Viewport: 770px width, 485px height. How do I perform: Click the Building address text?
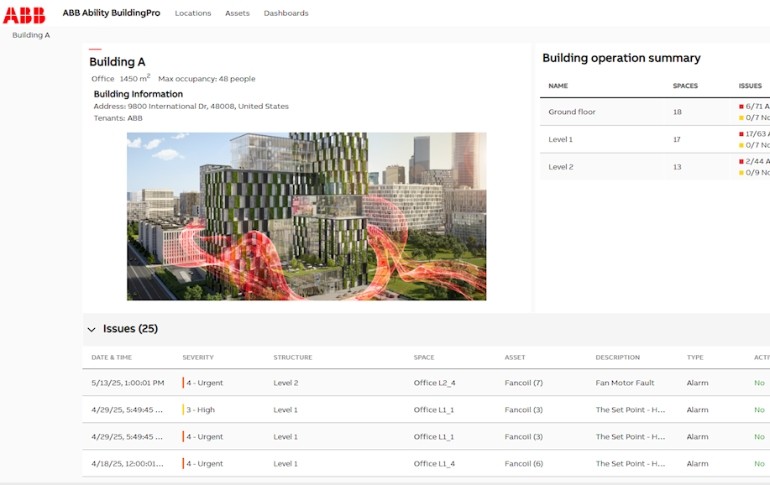[191, 106]
